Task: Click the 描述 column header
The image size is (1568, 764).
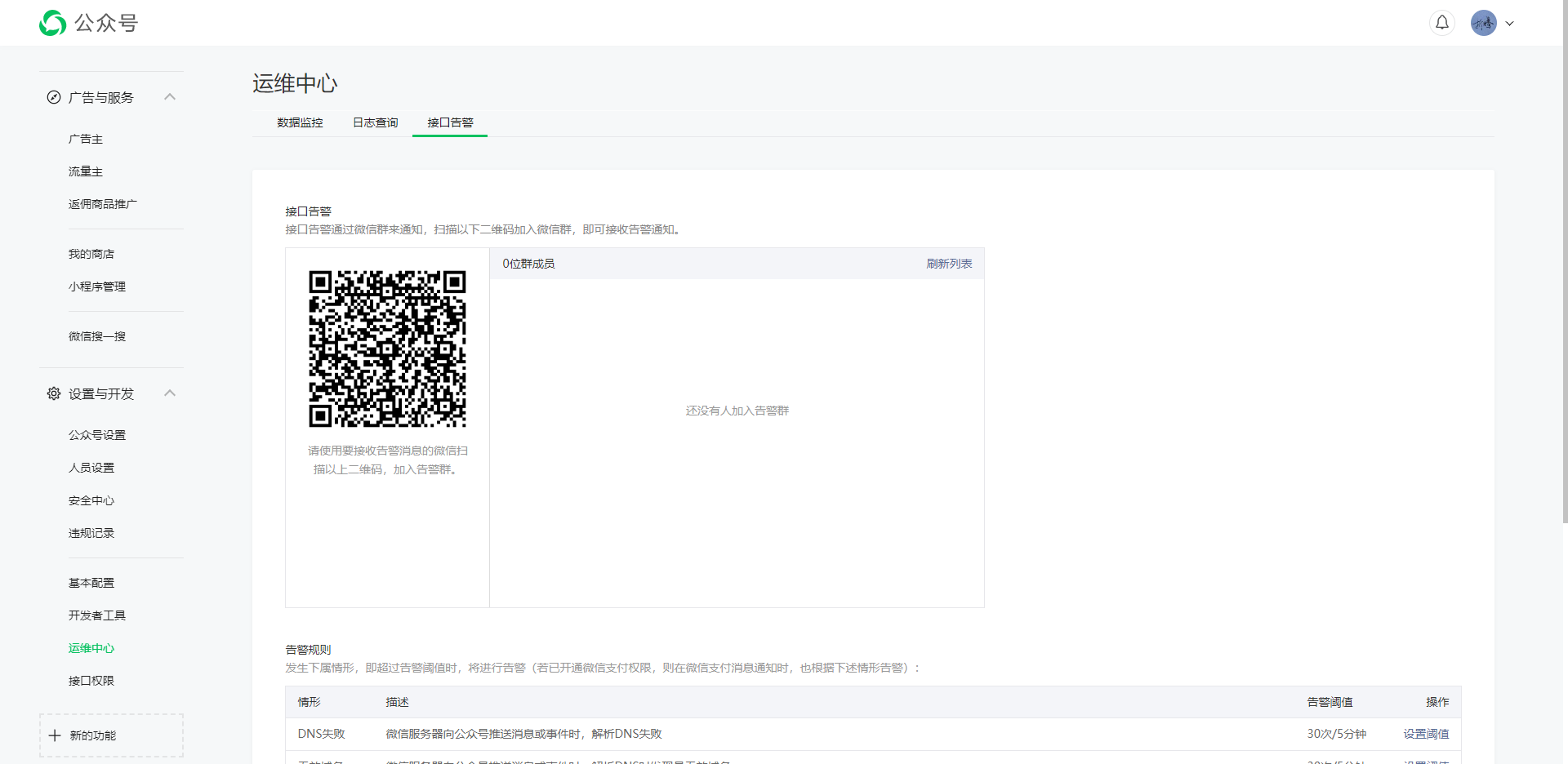Action: click(397, 702)
